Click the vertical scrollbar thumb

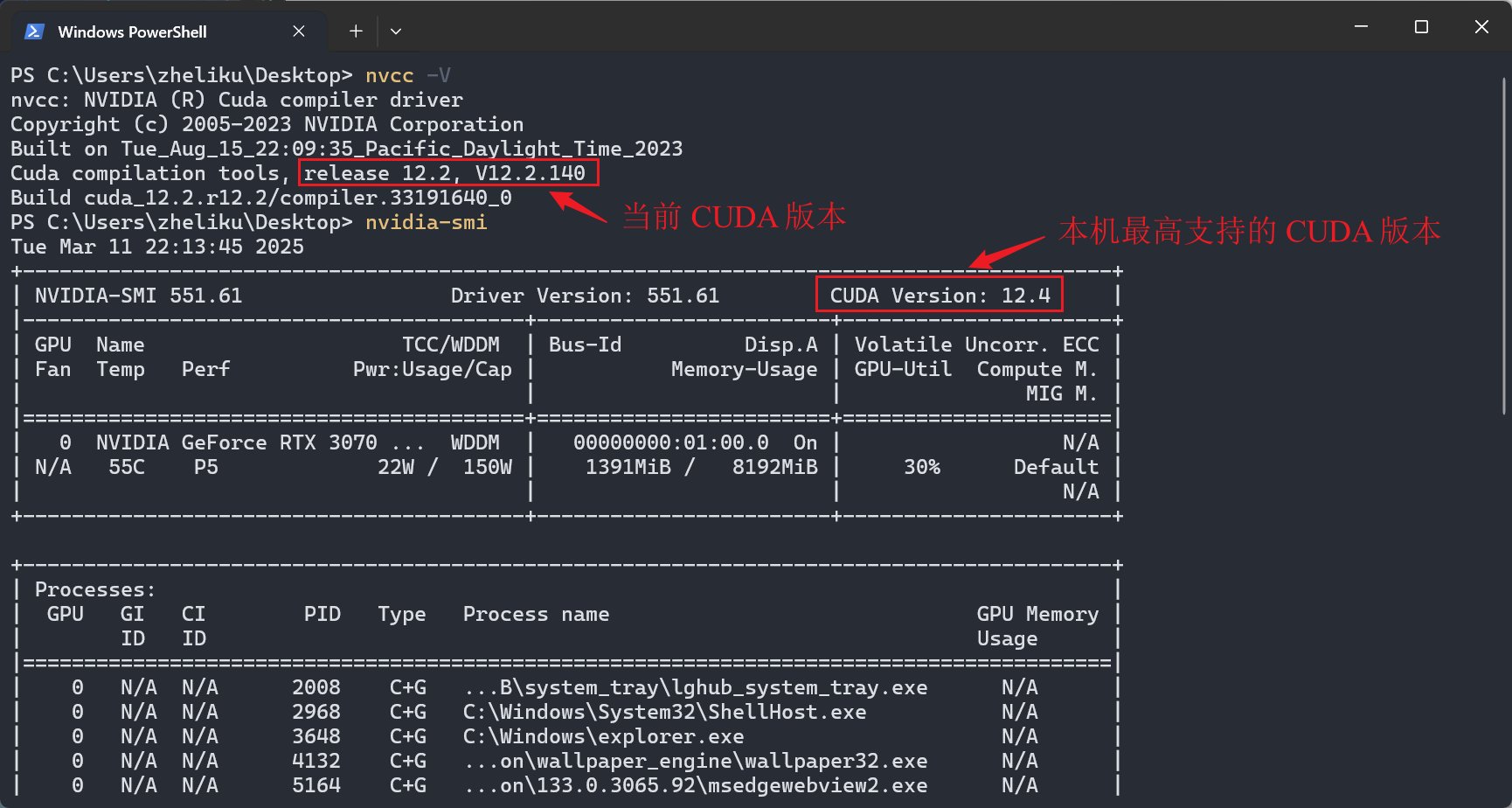1504,245
